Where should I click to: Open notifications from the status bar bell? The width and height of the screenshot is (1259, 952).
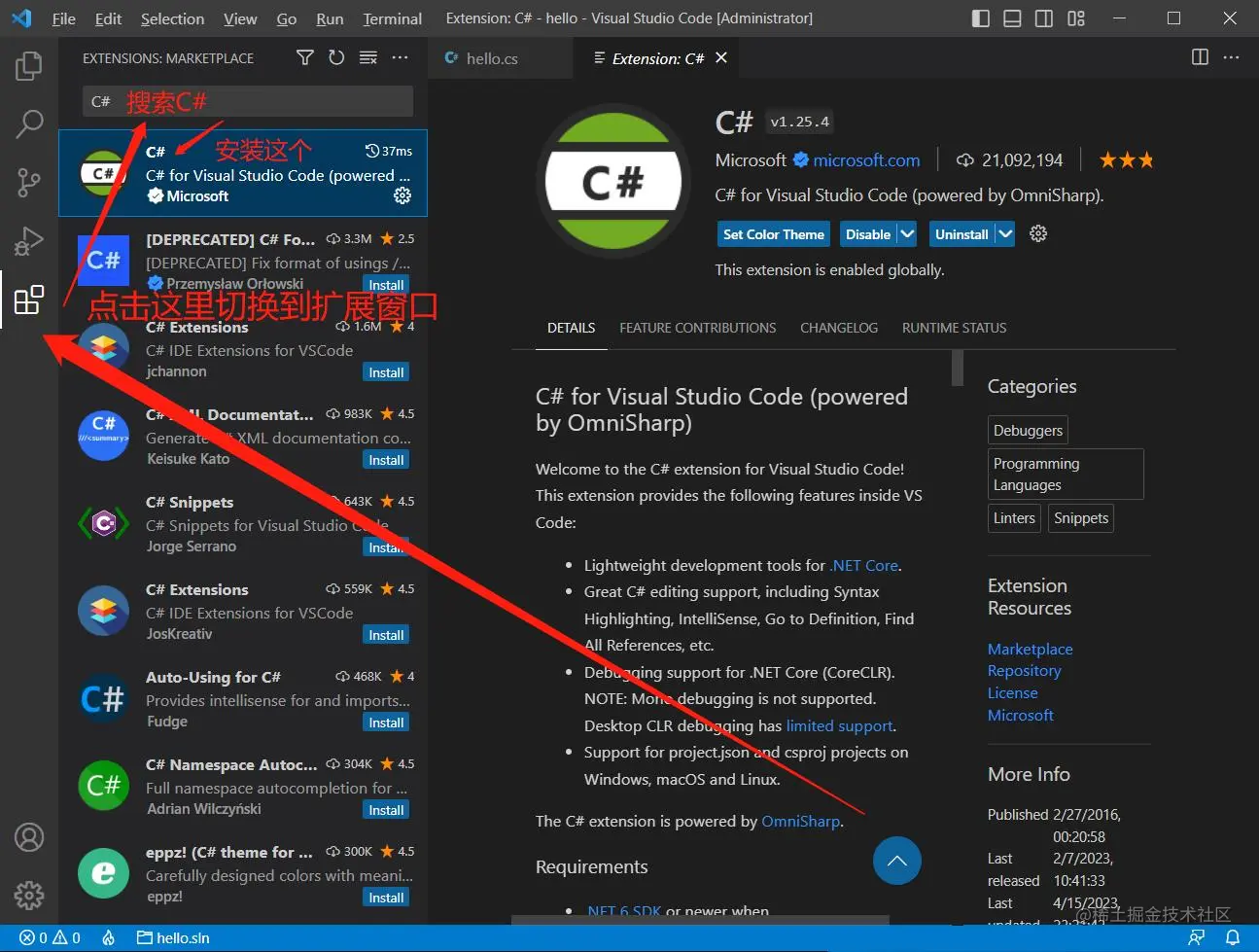tap(1231, 937)
